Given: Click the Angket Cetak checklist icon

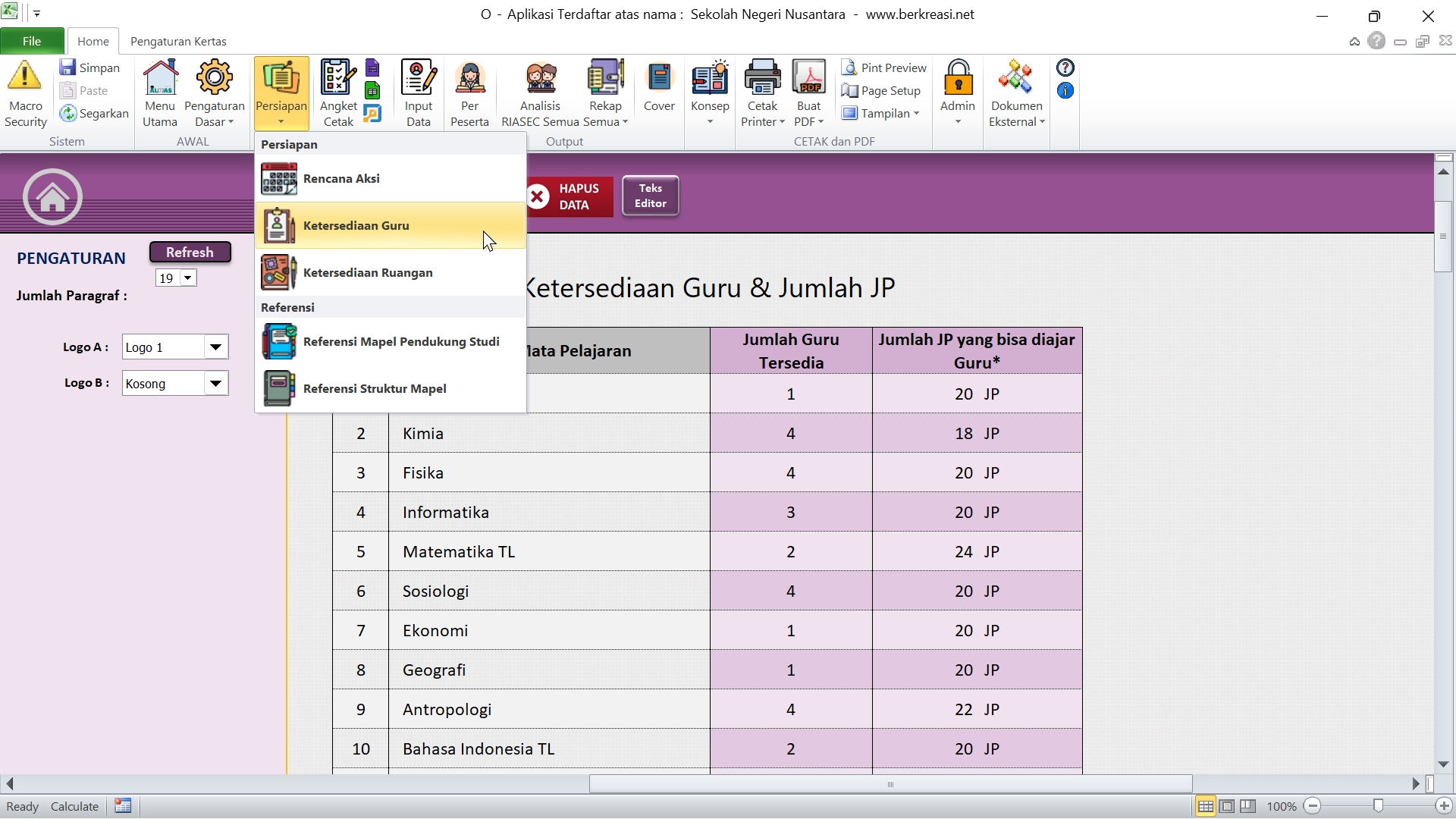Looking at the screenshot, I should [337, 77].
